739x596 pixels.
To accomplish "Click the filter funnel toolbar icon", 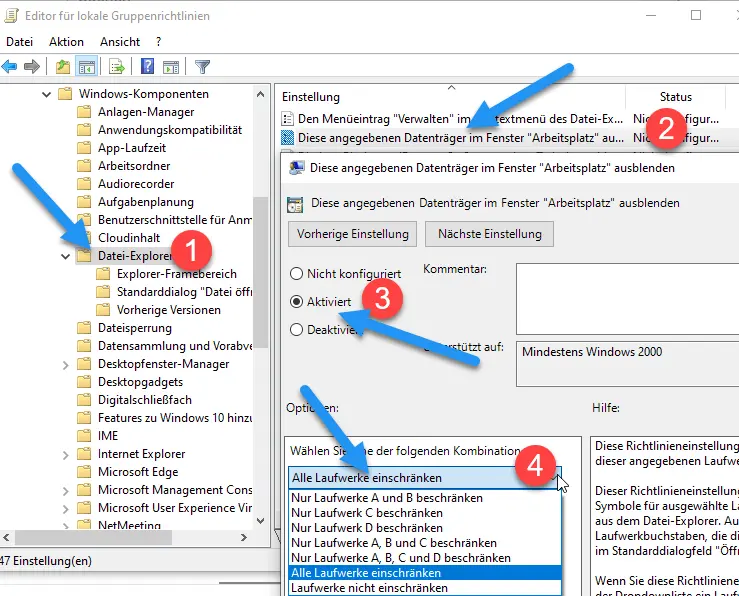I will pos(202,67).
